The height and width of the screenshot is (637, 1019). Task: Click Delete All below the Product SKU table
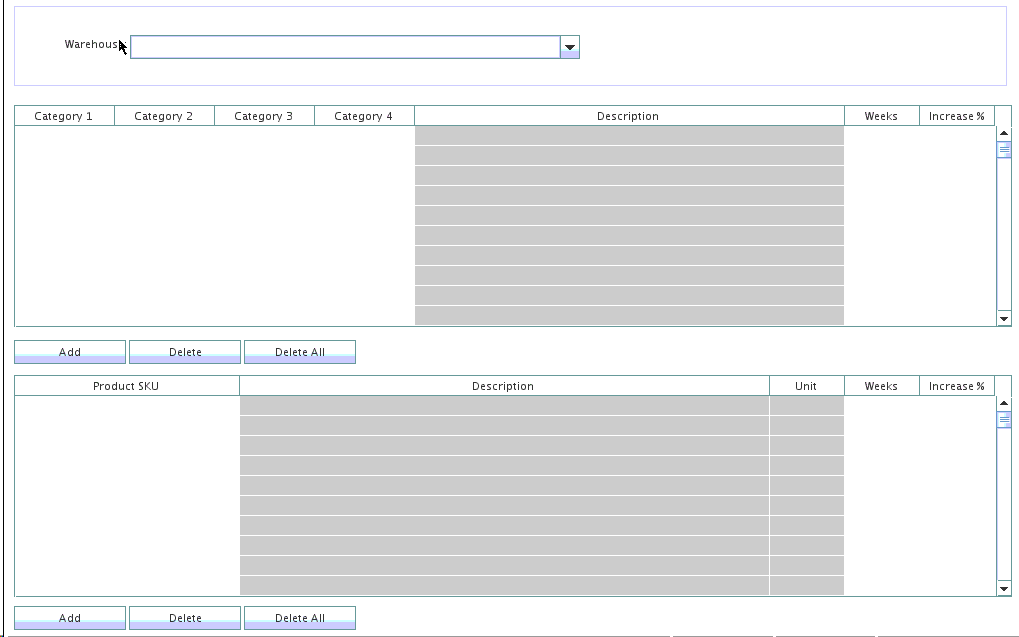click(300, 618)
